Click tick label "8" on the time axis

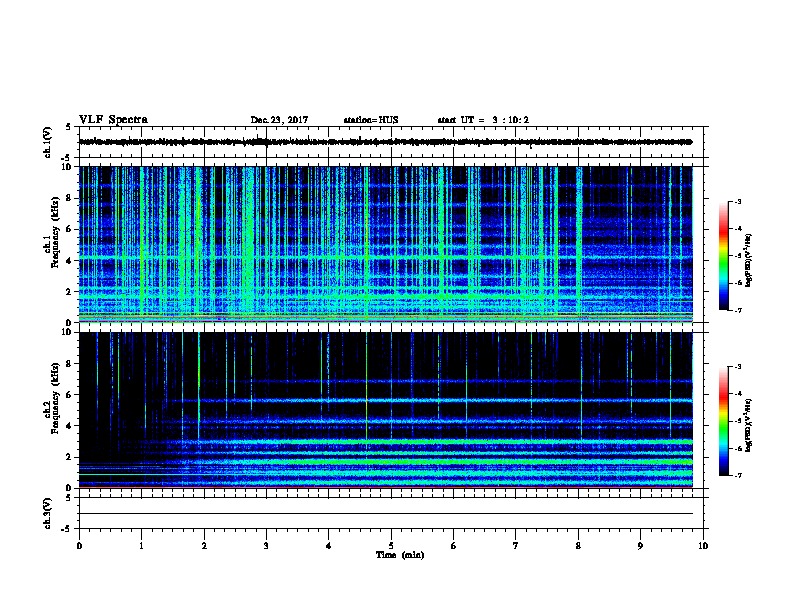click(x=578, y=546)
